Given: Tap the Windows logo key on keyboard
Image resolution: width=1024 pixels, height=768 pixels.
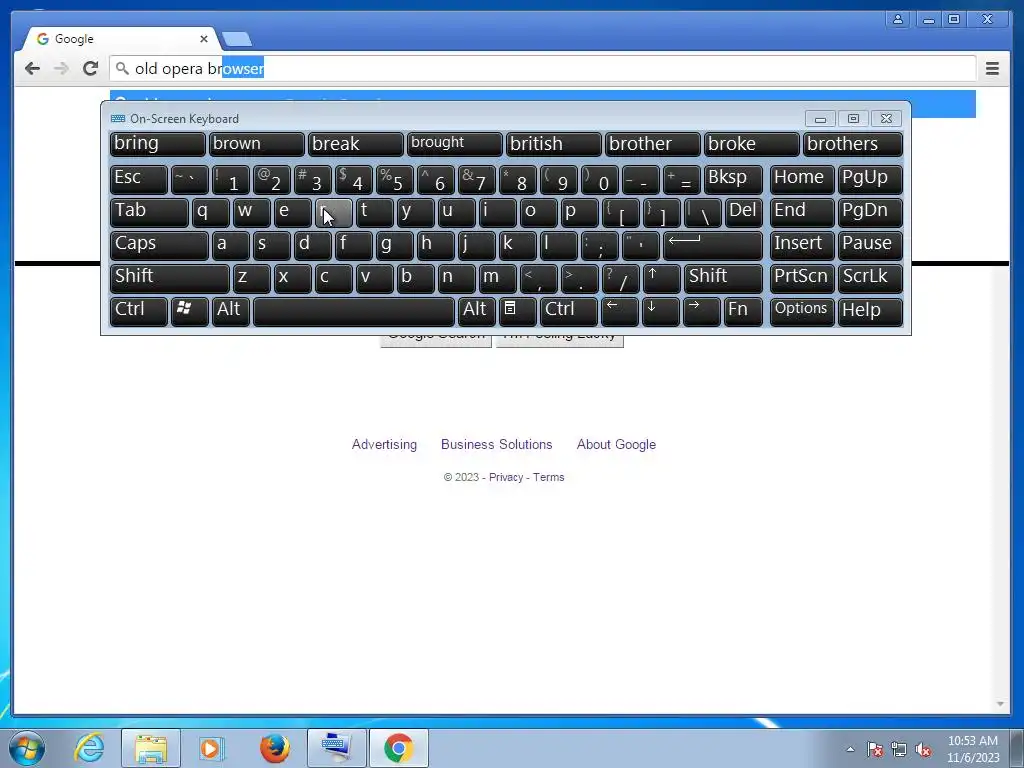Looking at the screenshot, I should (x=189, y=312).
